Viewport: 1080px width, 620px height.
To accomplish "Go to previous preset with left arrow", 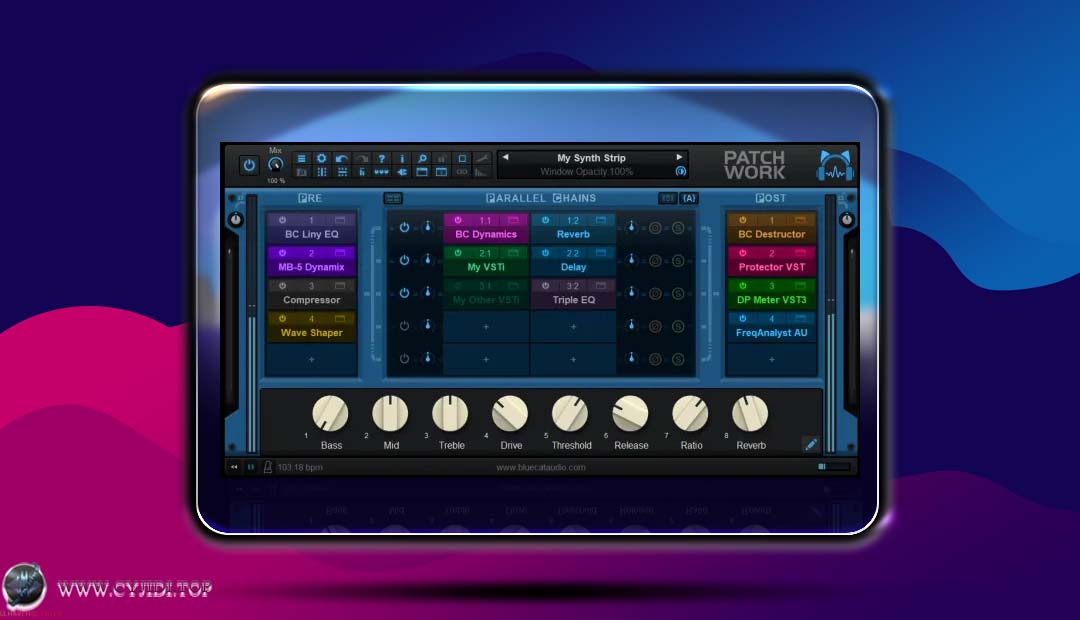I will coord(505,158).
